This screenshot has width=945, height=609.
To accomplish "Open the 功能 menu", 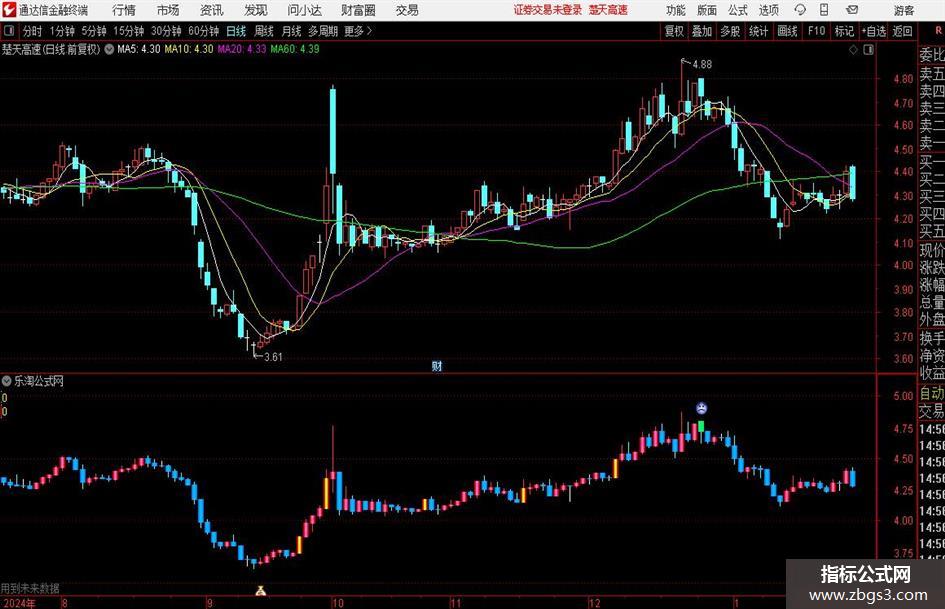I will click(676, 10).
